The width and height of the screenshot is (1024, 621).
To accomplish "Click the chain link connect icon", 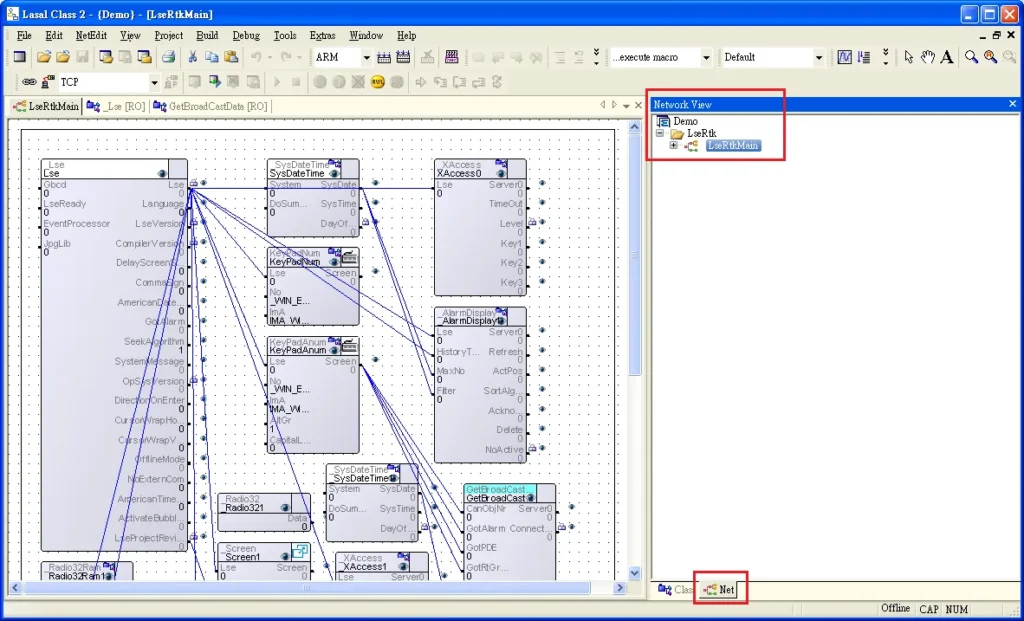I will point(29,82).
